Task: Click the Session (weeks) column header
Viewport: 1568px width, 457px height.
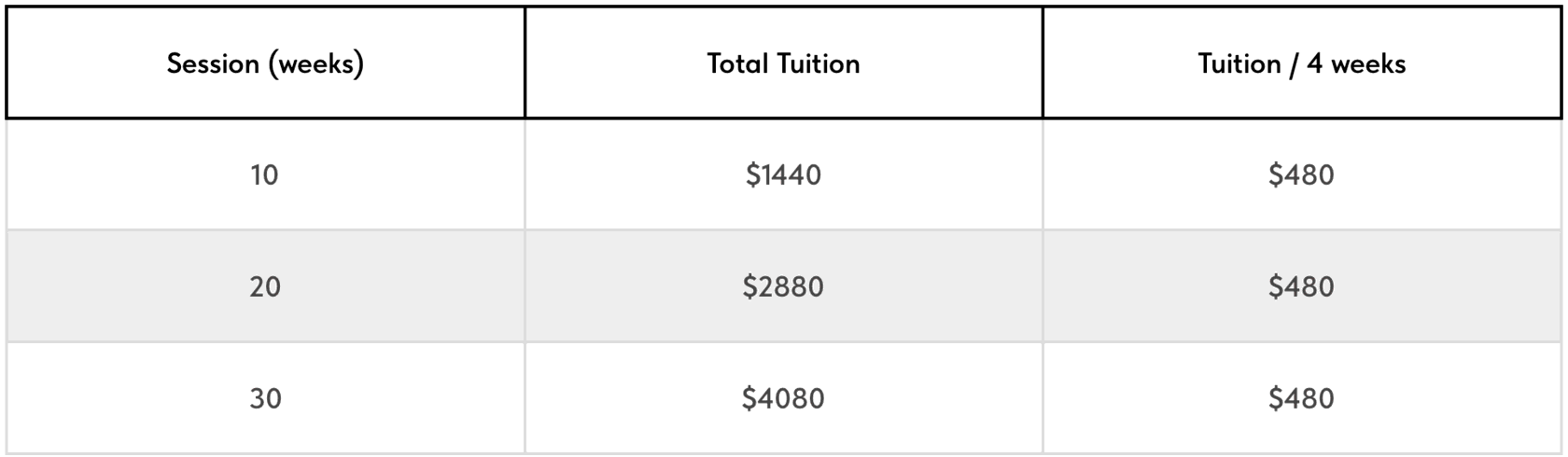Action: coord(265,63)
